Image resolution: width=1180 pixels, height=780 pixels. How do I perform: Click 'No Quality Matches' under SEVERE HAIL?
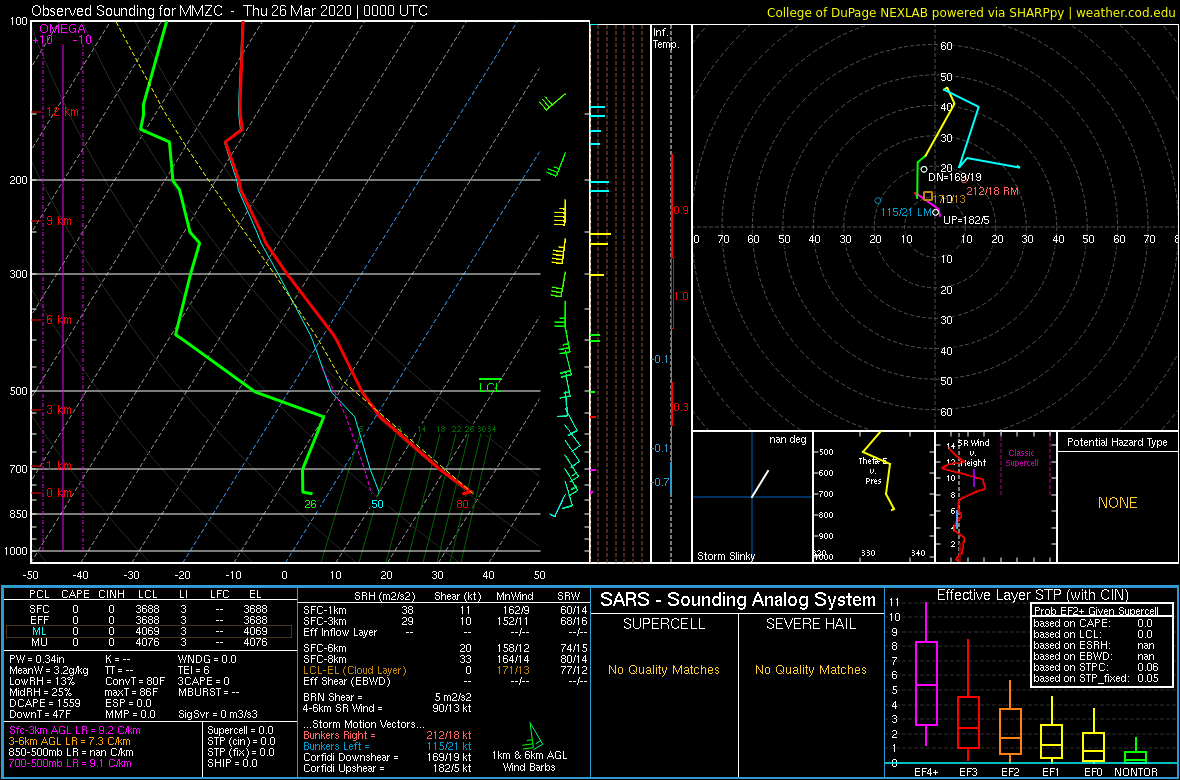[810, 670]
